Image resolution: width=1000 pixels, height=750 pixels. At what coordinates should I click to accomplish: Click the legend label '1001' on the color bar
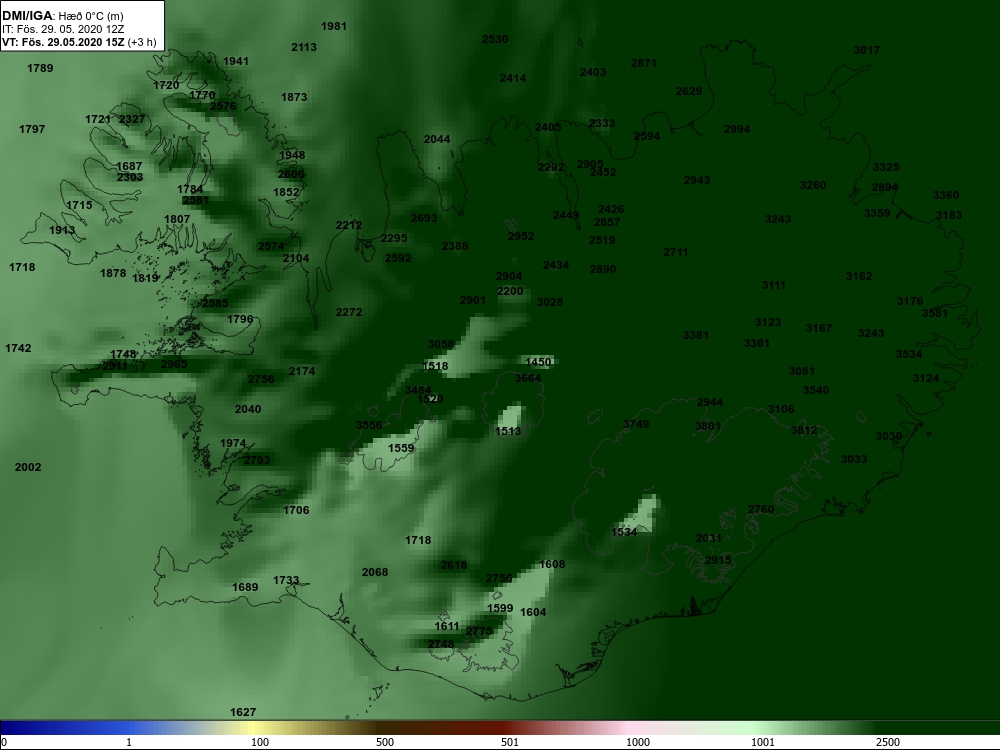763,742
